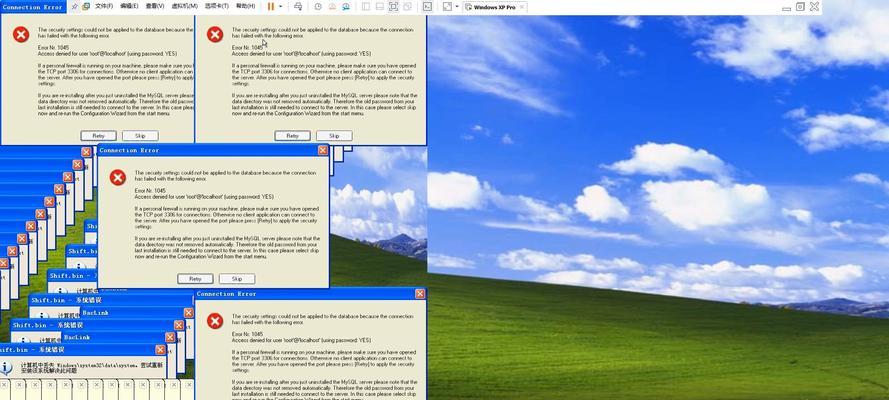
Task: Click the red error icon in the bottom dialog
Action: 215,321
